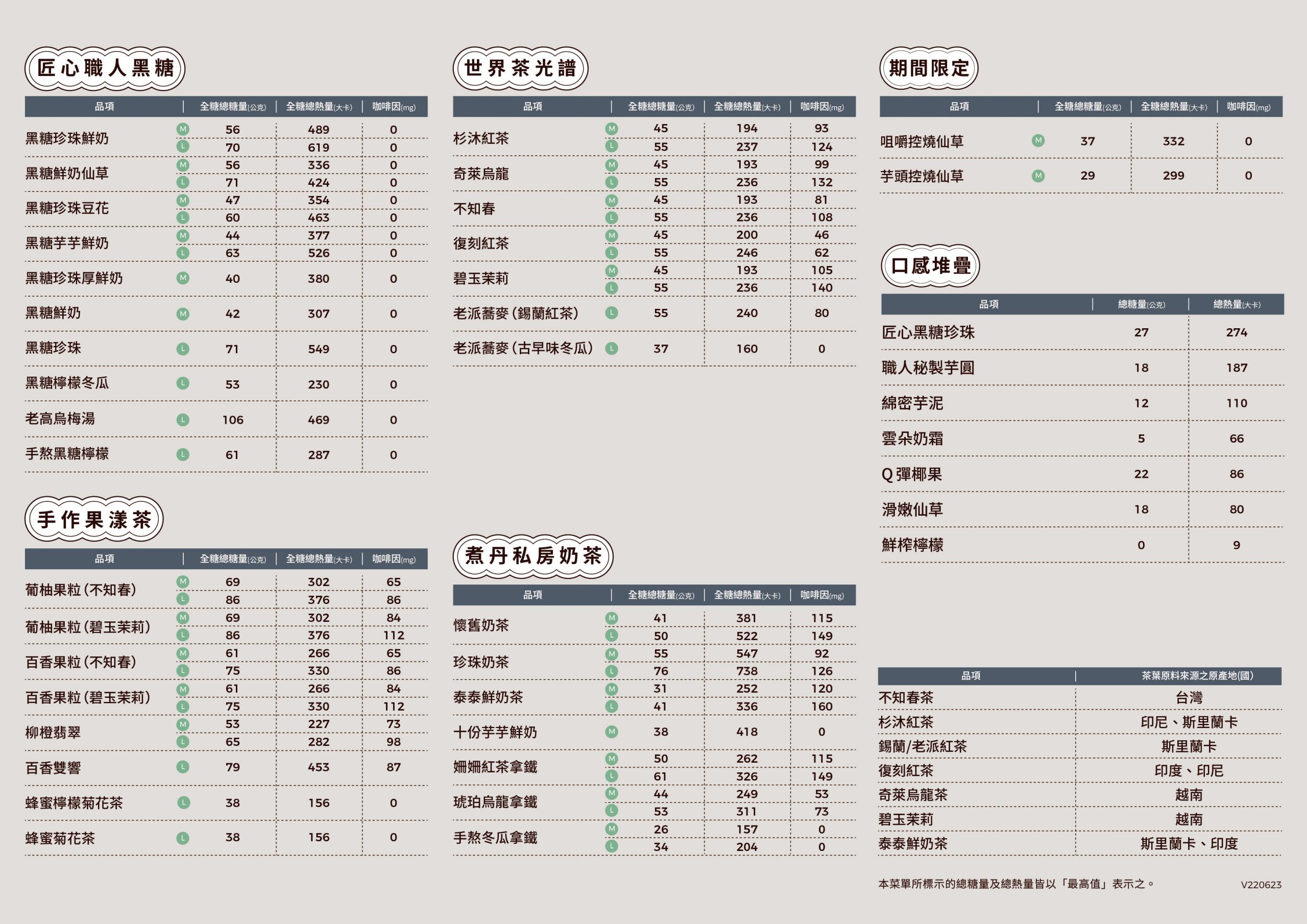The image size is (1307, 924).
Task: Click the 鮮榨檸檬 topping row
Action: [1082, 545]
